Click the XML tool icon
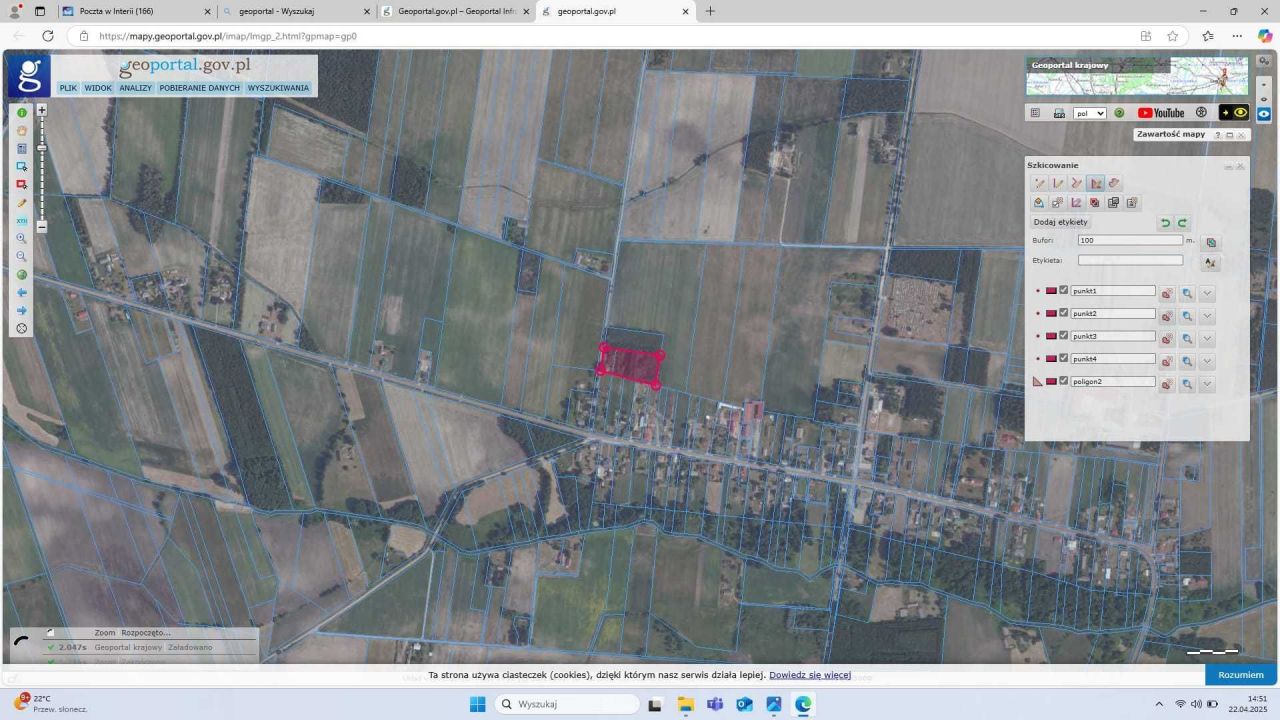The image size is (1280, 720). click(x=22, y=221)
